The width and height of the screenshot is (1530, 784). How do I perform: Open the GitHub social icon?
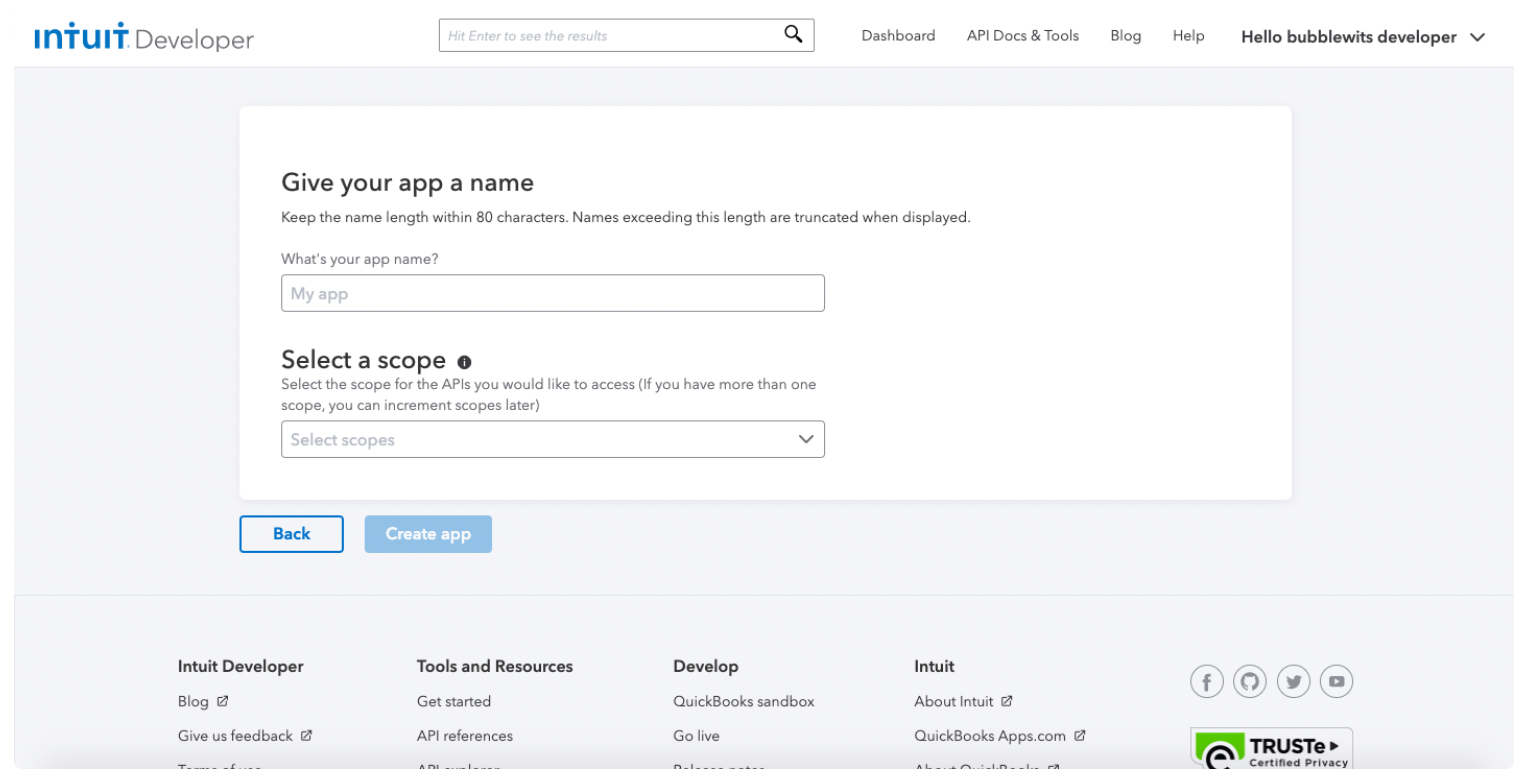tap(1250, 682)
